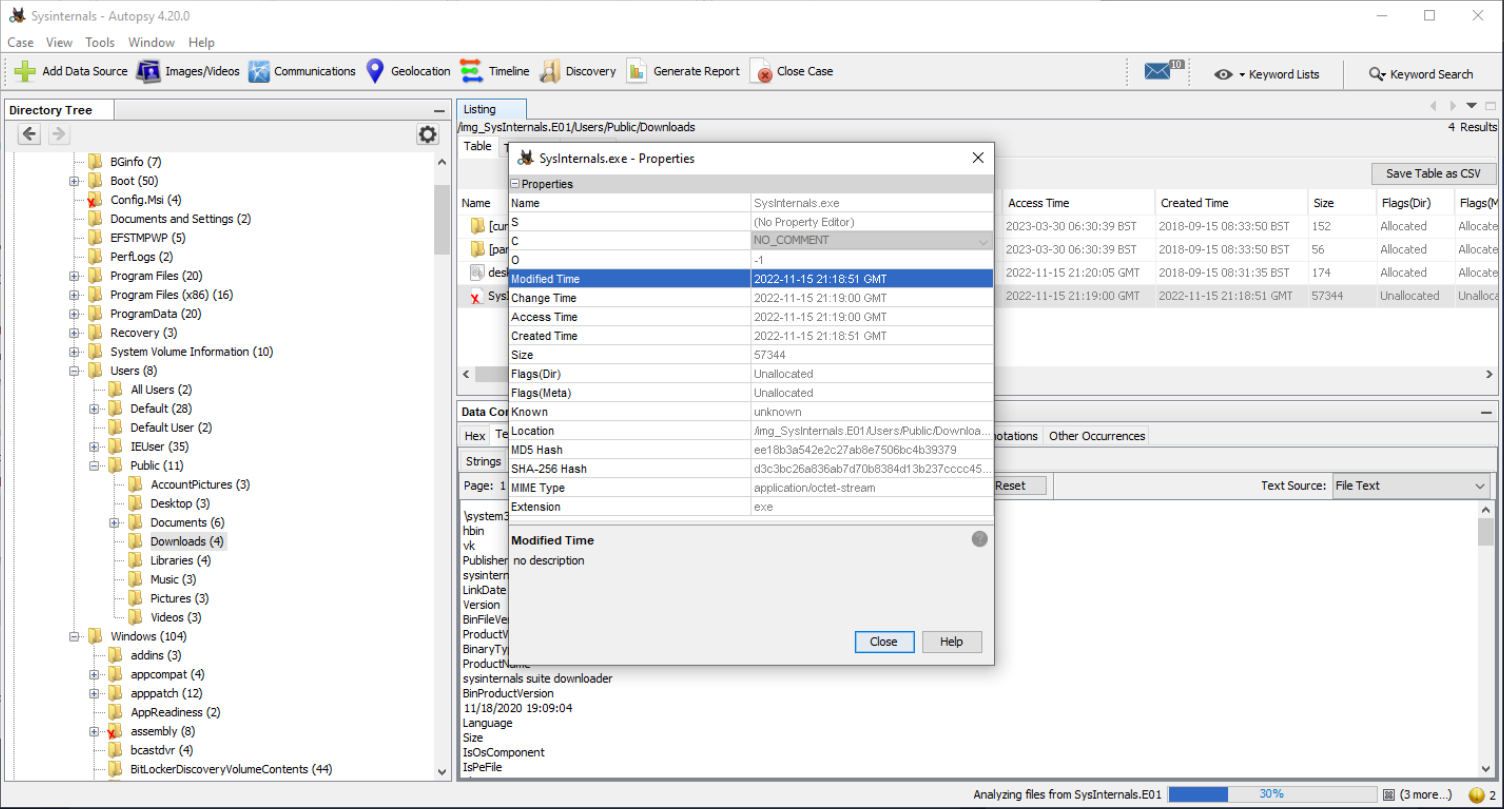1504x809 pixels.
Task: Expand the Boot folder
Action: pyautogui.click(x=75, y=181)
